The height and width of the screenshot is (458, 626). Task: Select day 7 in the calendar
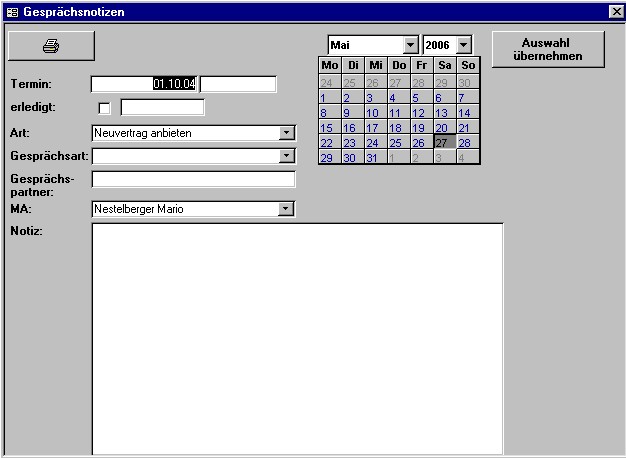pos(466,98)
